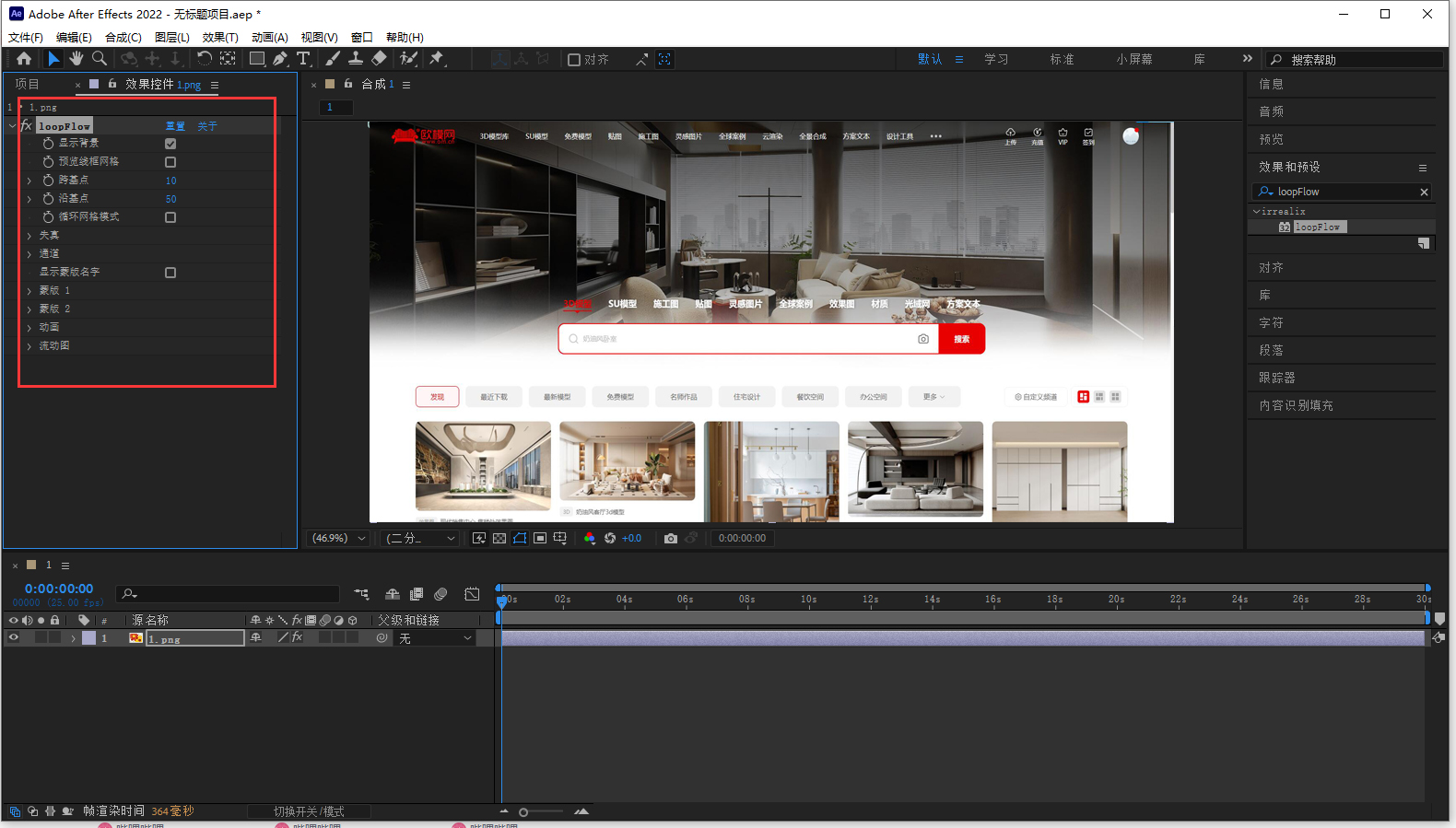Click 切换开关/模式 button

point(309,811)
